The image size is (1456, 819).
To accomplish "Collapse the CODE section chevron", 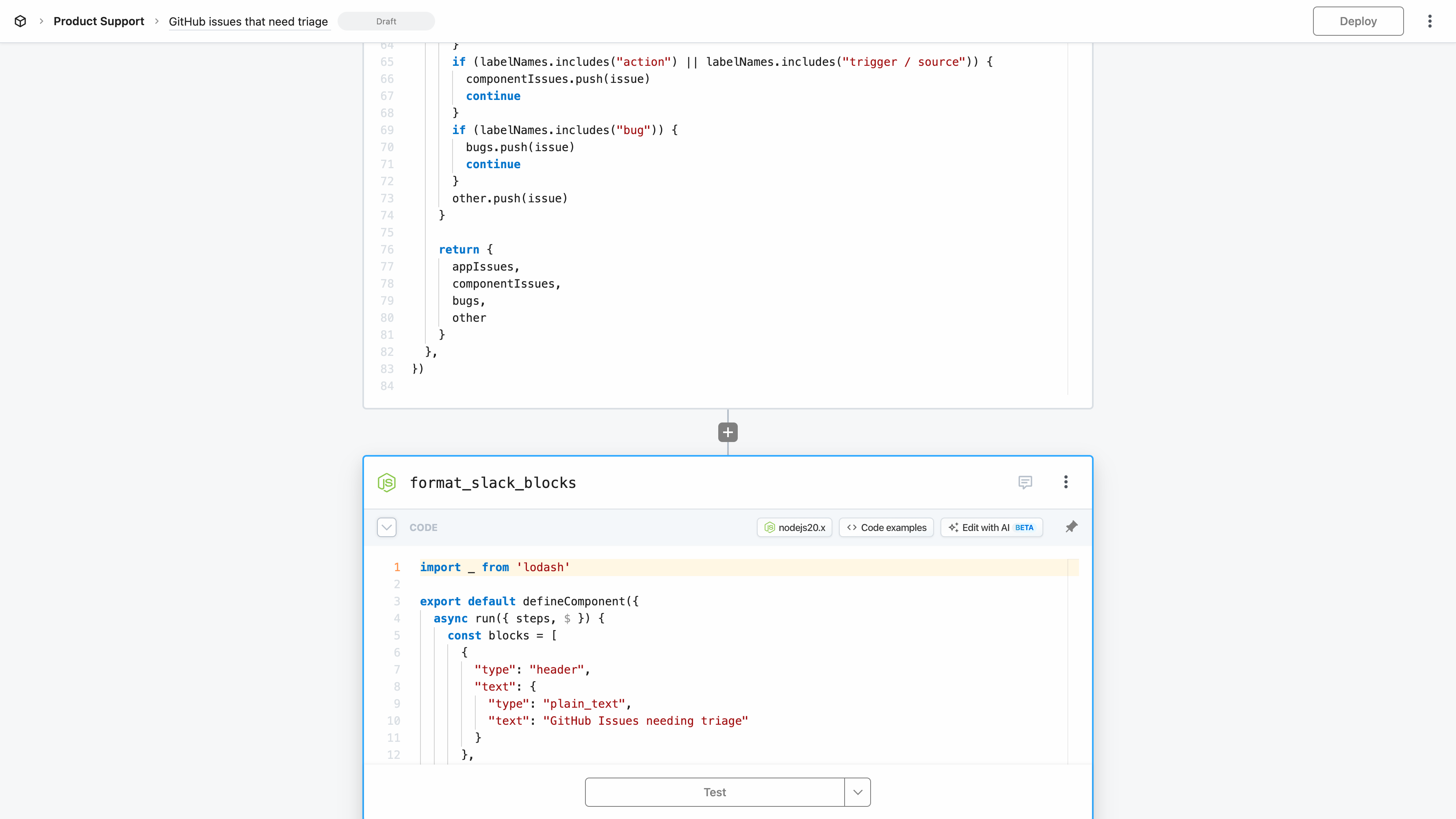I will [387, 527].
